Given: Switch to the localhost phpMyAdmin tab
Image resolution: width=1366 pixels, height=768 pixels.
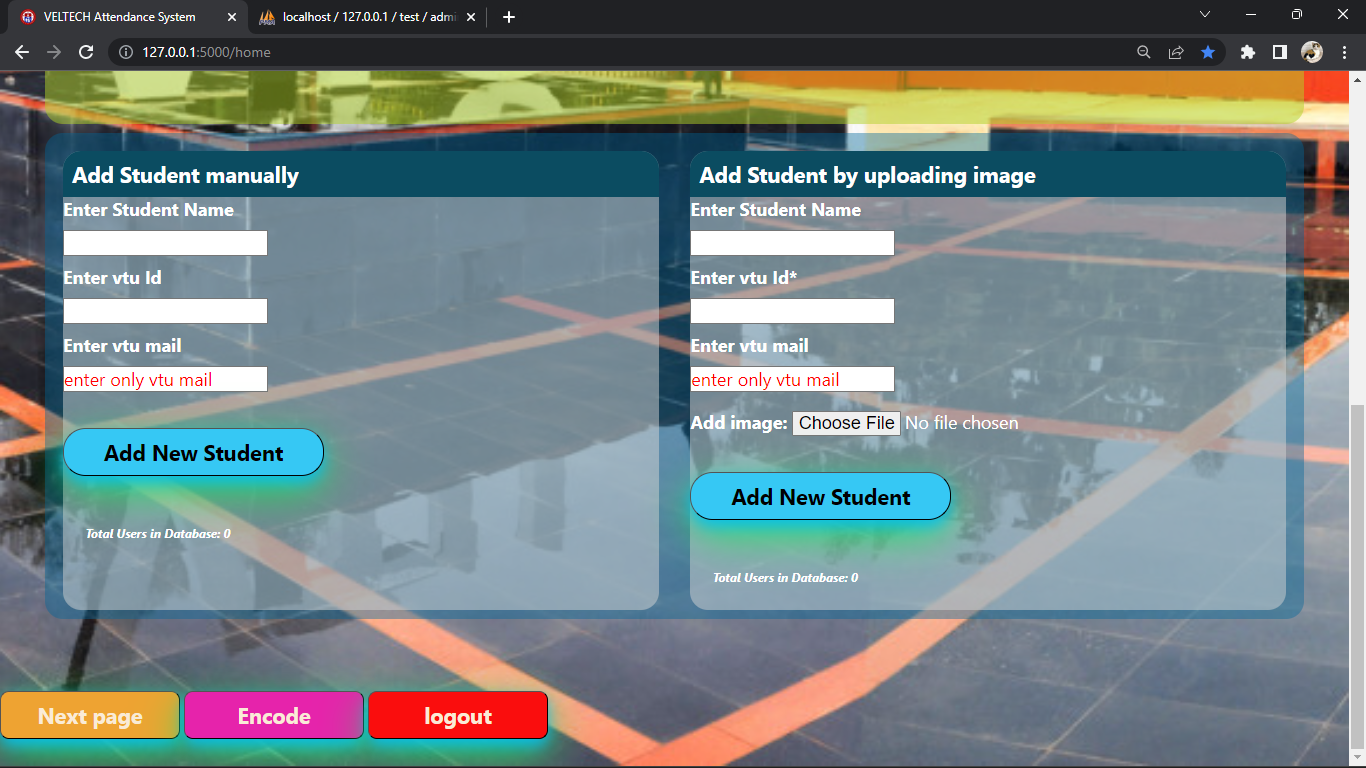Looking at the screenshot, I should [360, 16].
